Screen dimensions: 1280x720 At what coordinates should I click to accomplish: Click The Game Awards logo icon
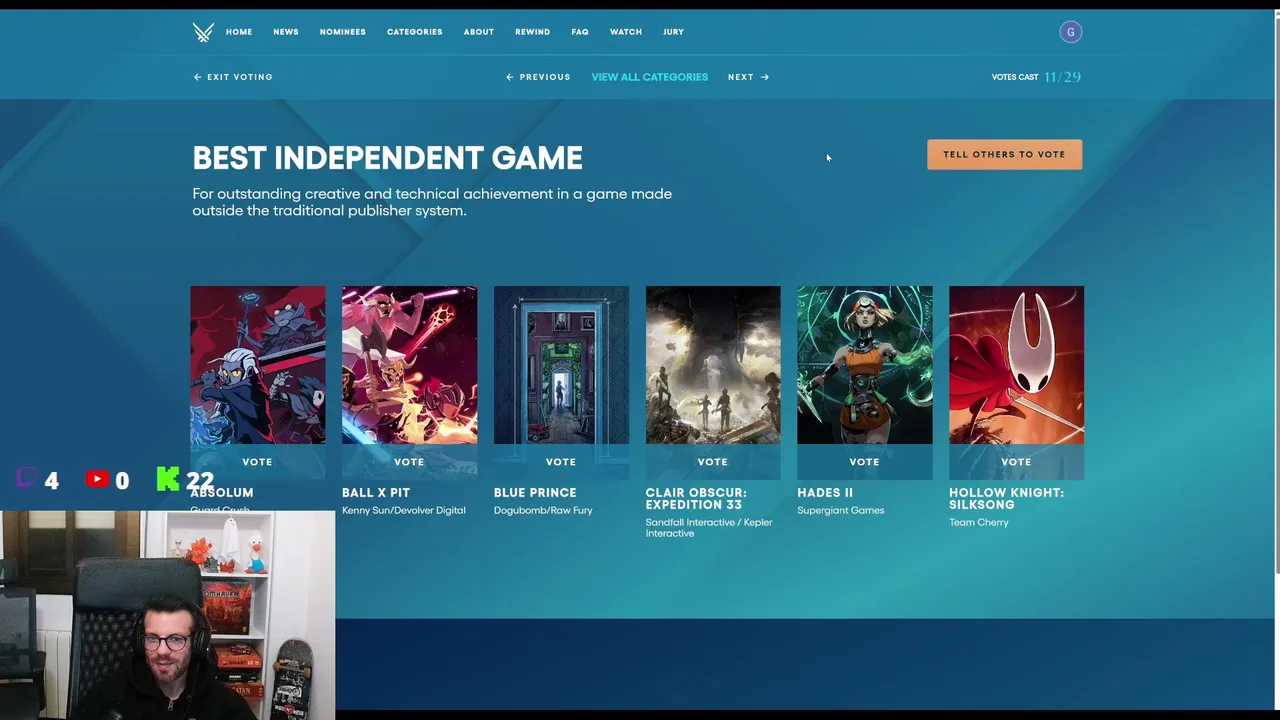[x=203, y=32]
